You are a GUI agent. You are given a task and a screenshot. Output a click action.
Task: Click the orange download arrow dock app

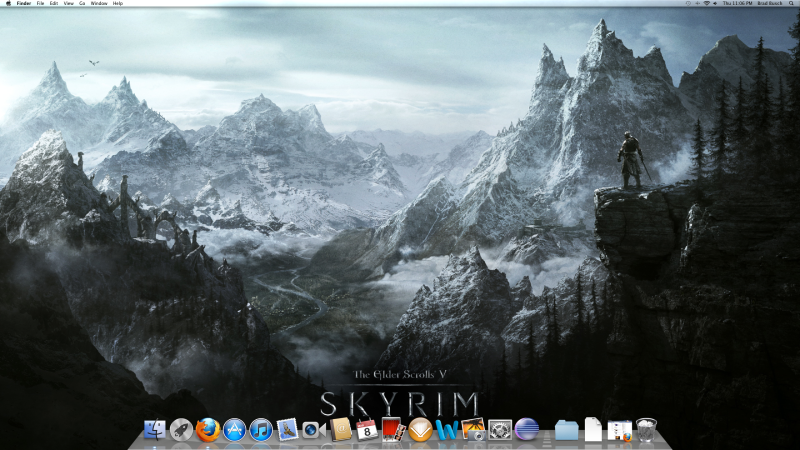point(420,430)
